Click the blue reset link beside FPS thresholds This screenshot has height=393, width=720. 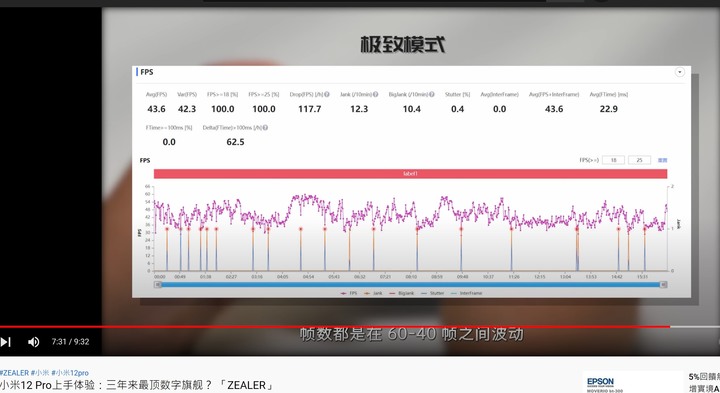[x=662, y=160]
